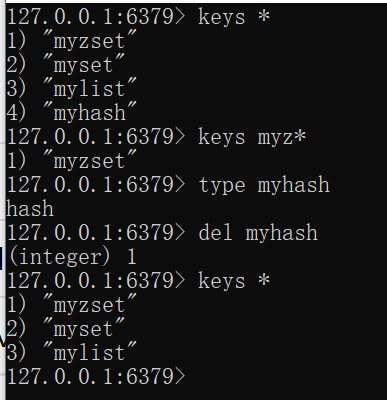
Task: Click the top-most 127.0.0.1:6379 prompt
Action: 96,17
